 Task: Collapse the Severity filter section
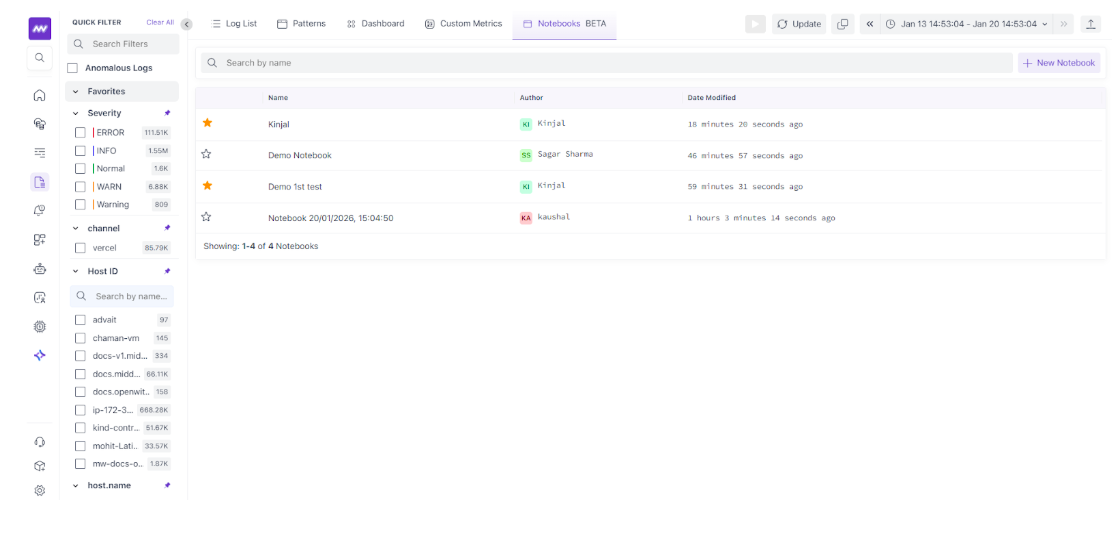tap(75, 114)
